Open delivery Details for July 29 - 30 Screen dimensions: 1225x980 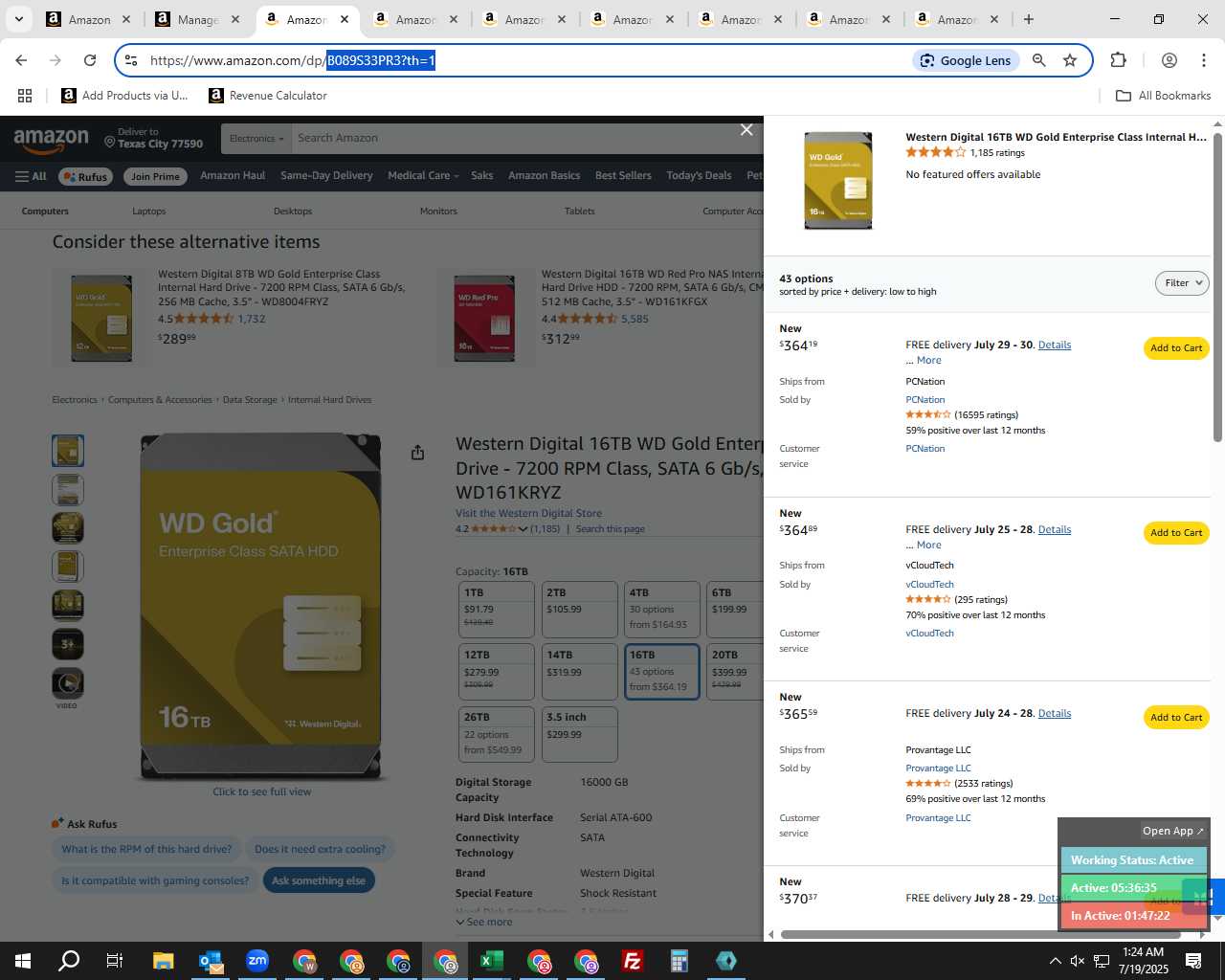[x=1055, y=345]
